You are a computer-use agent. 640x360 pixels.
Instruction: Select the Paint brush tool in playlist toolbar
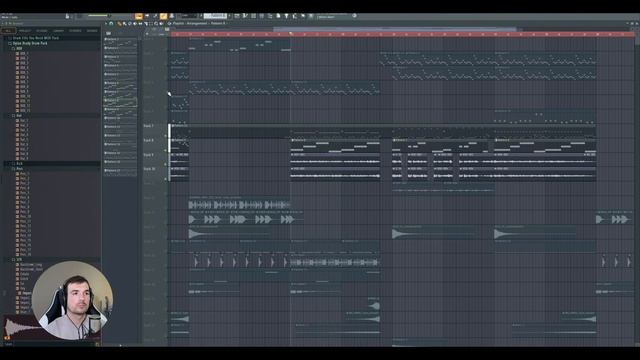click(124, 24)
